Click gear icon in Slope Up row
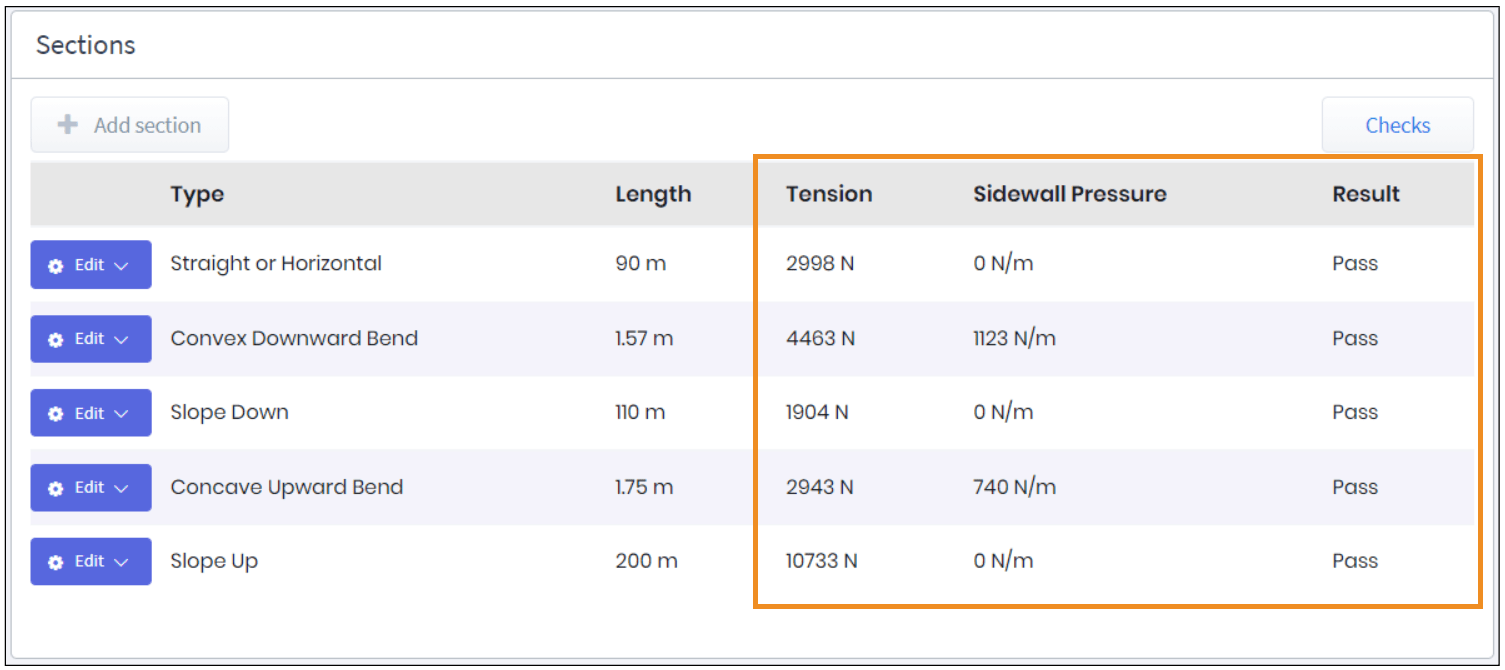Screen dimensions: 1505x670 click(56, 562)
